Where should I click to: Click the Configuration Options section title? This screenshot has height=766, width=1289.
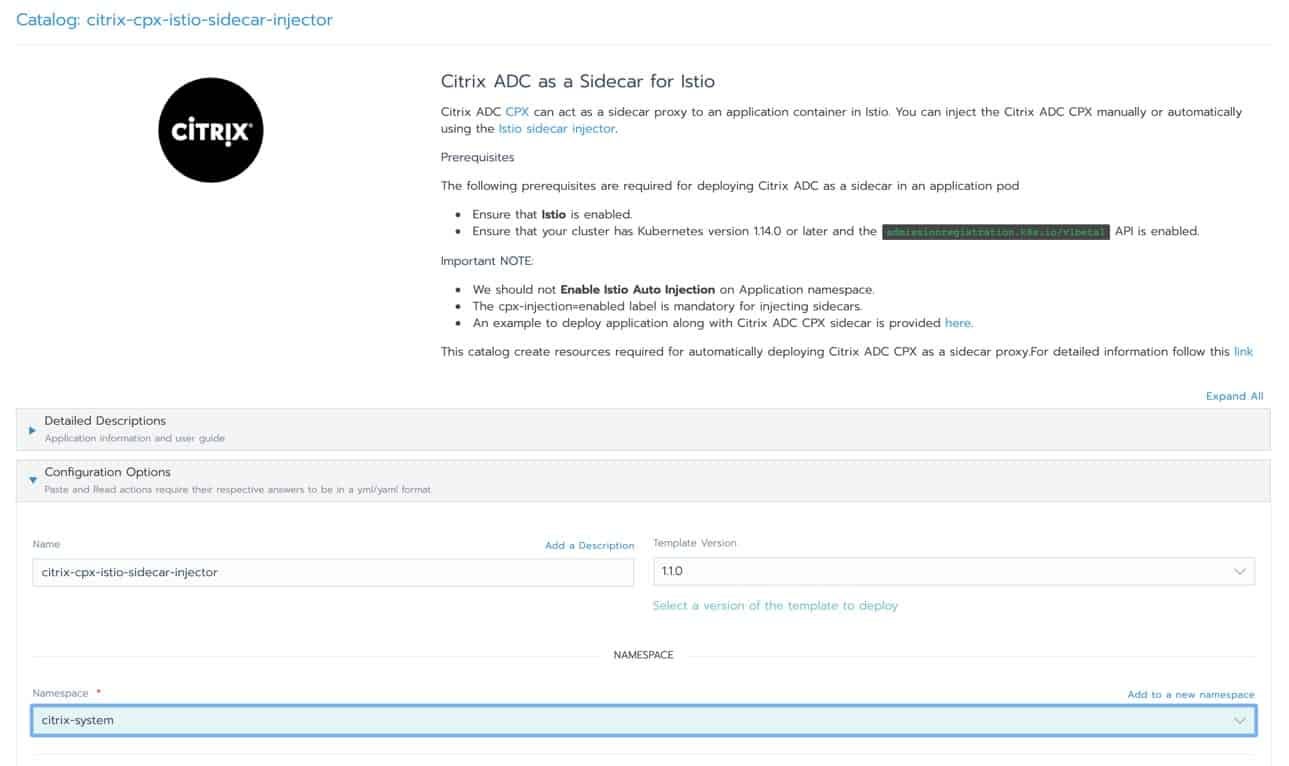pos(107,472)
